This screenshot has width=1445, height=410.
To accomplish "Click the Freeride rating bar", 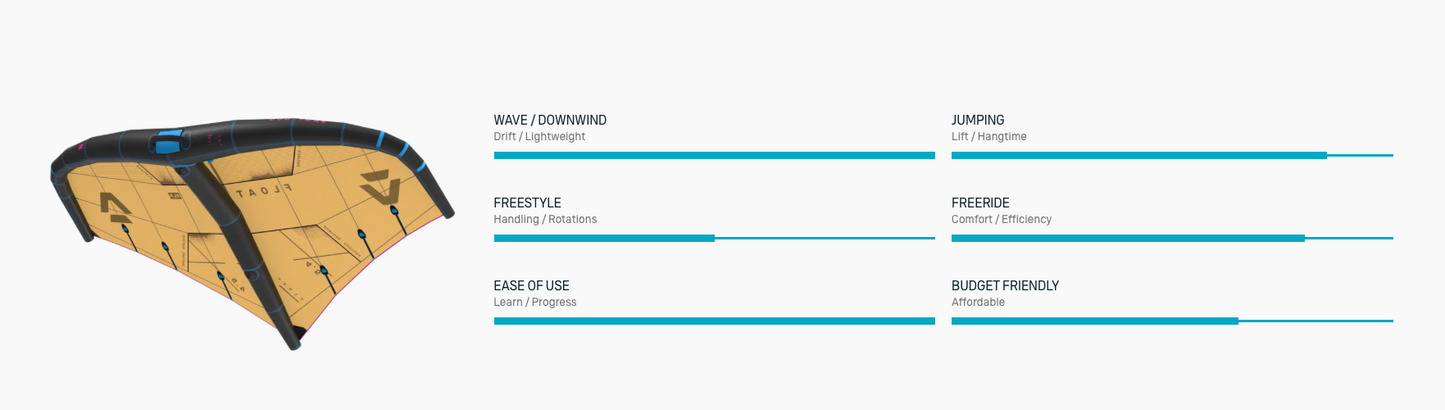I will pyautogui.click(x=1172, y=238).
